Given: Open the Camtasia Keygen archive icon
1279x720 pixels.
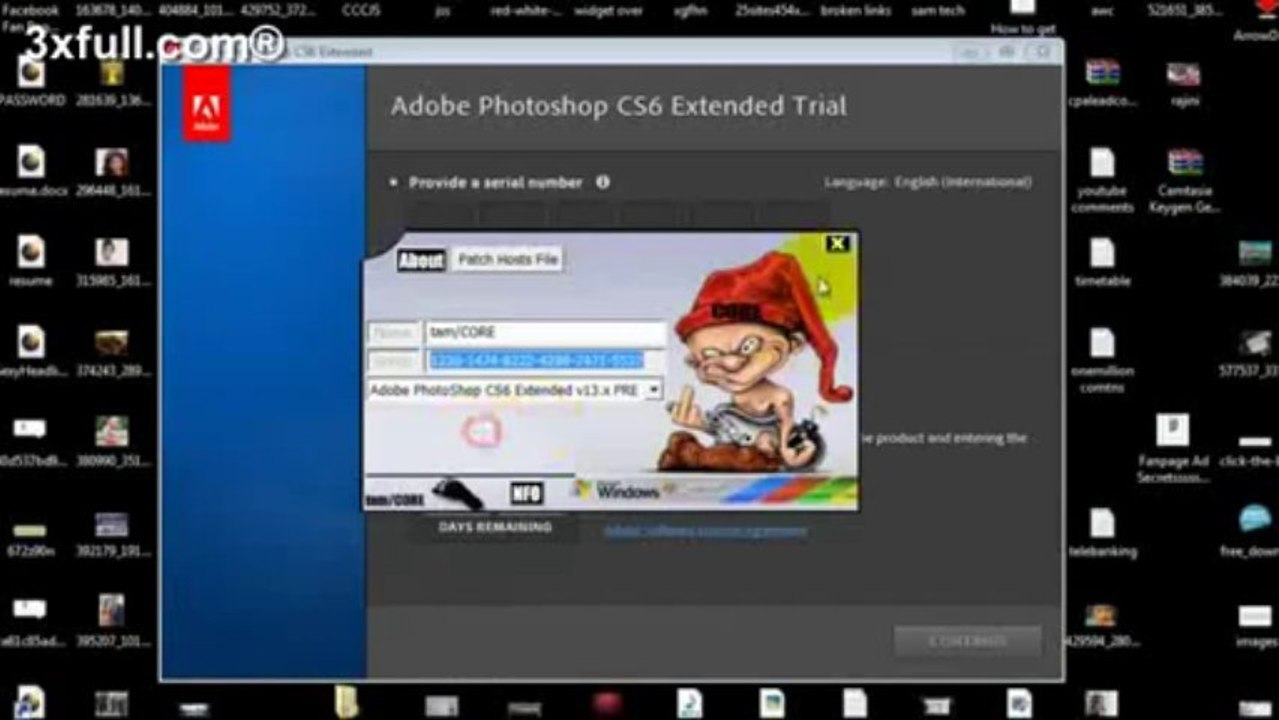Looking at the screenshot, I should click(x=1187, y=180).
